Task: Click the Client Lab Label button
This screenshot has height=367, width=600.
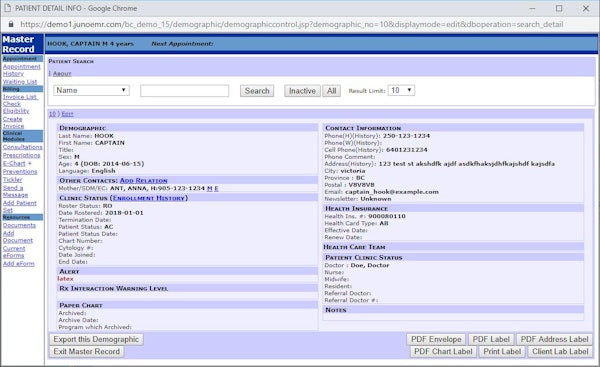Action: pyautogui.click(x=560, y=351)
